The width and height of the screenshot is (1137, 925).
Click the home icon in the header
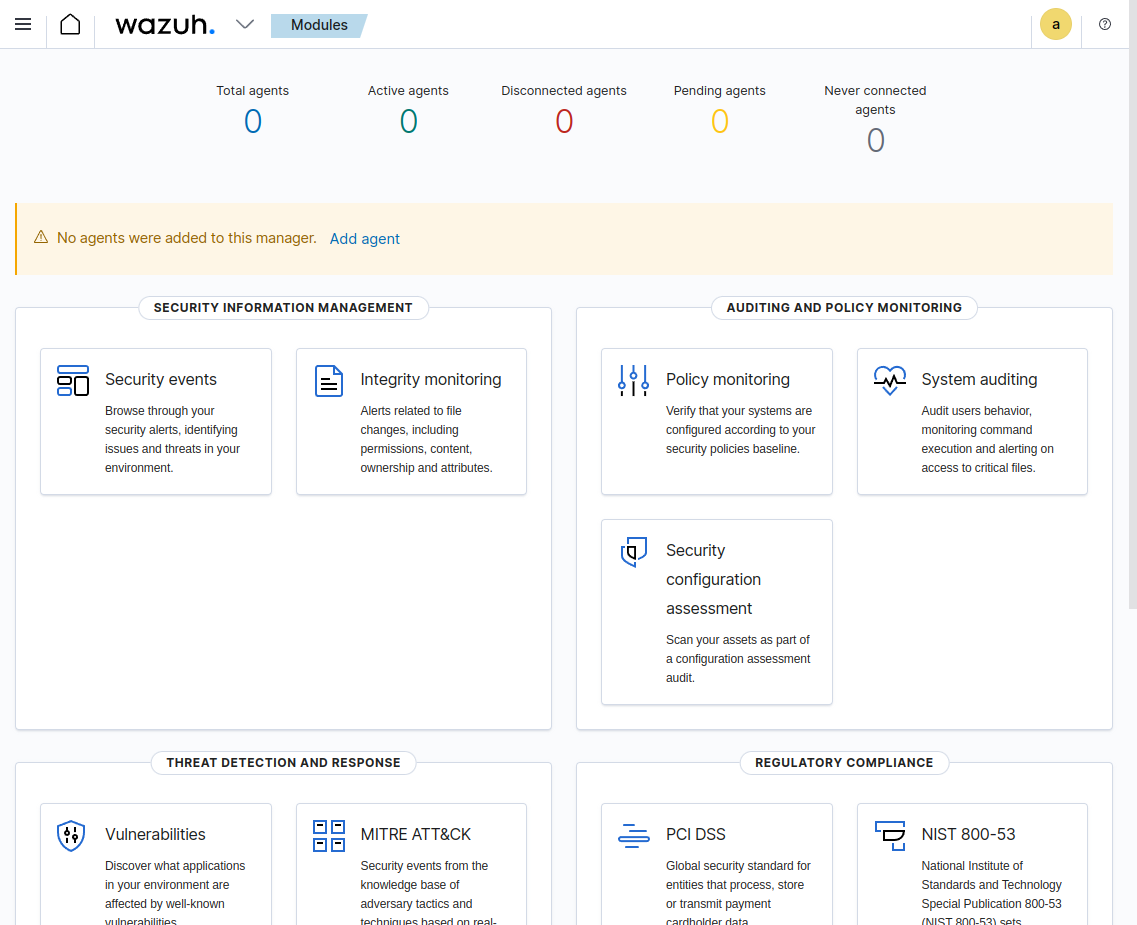pyautogui.click(x=69, y=23)
